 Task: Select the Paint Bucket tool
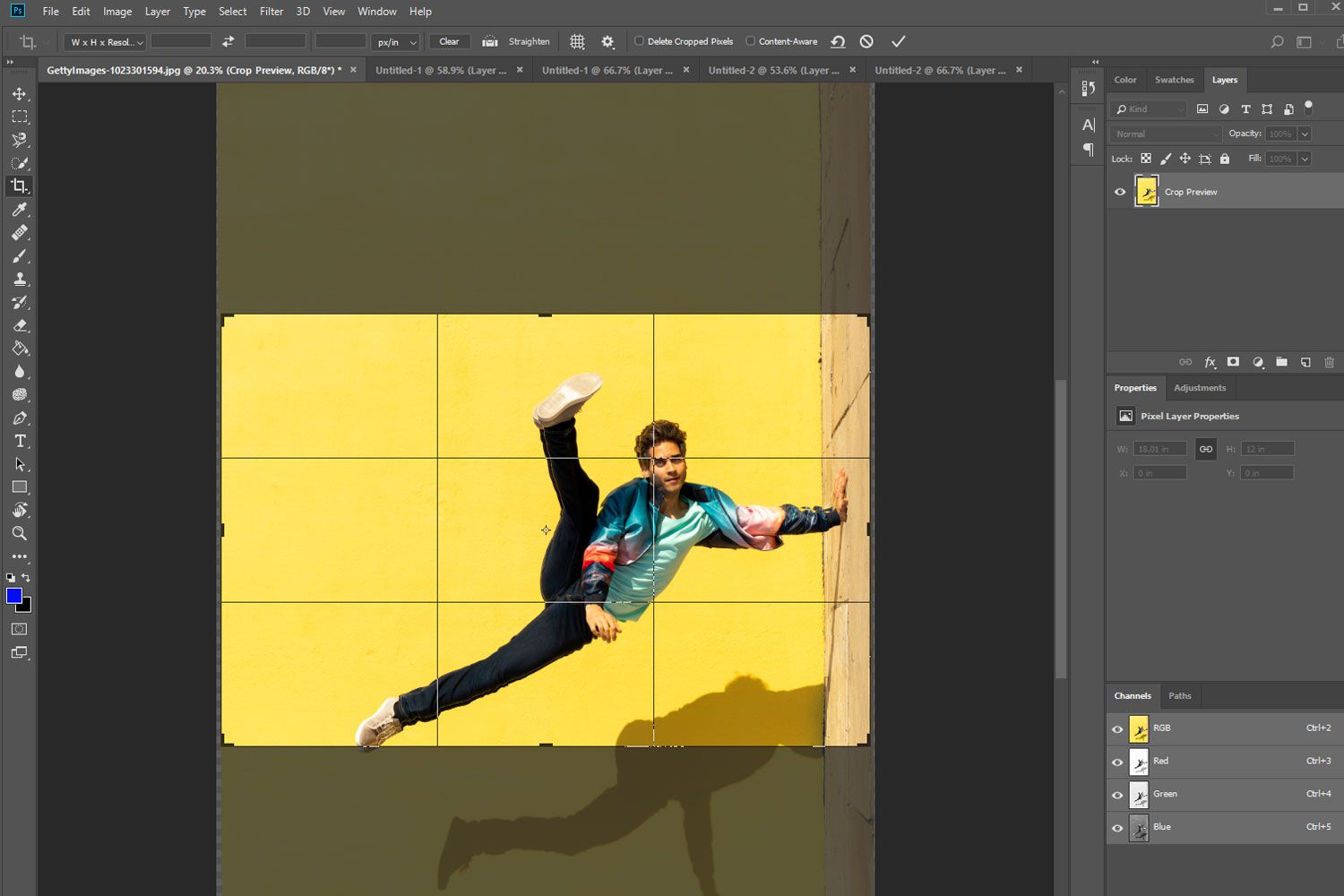click(x=19, y=349)
